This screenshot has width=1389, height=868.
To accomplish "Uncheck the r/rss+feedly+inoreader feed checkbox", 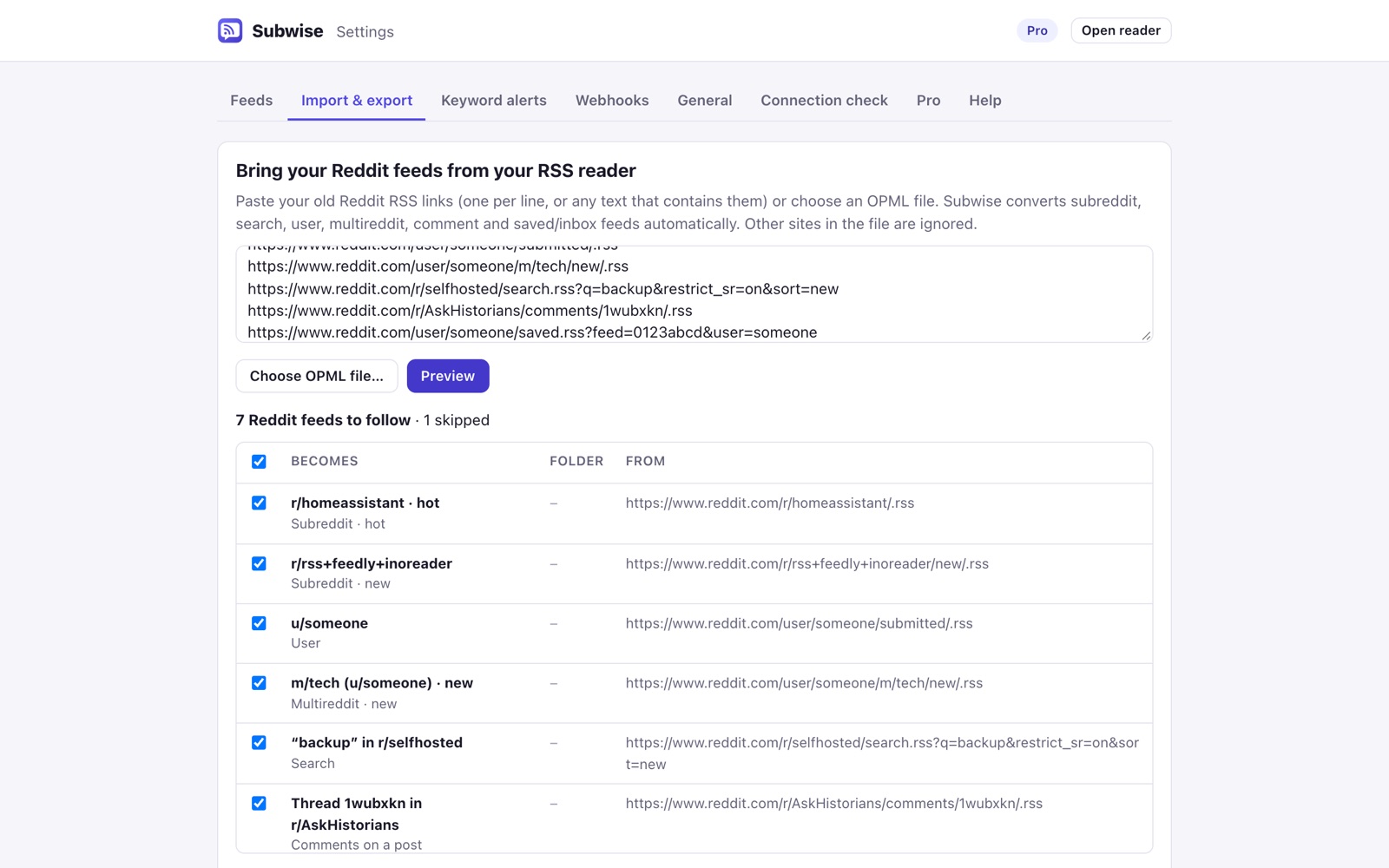I will pyautogui.click(x=259, y=563).
